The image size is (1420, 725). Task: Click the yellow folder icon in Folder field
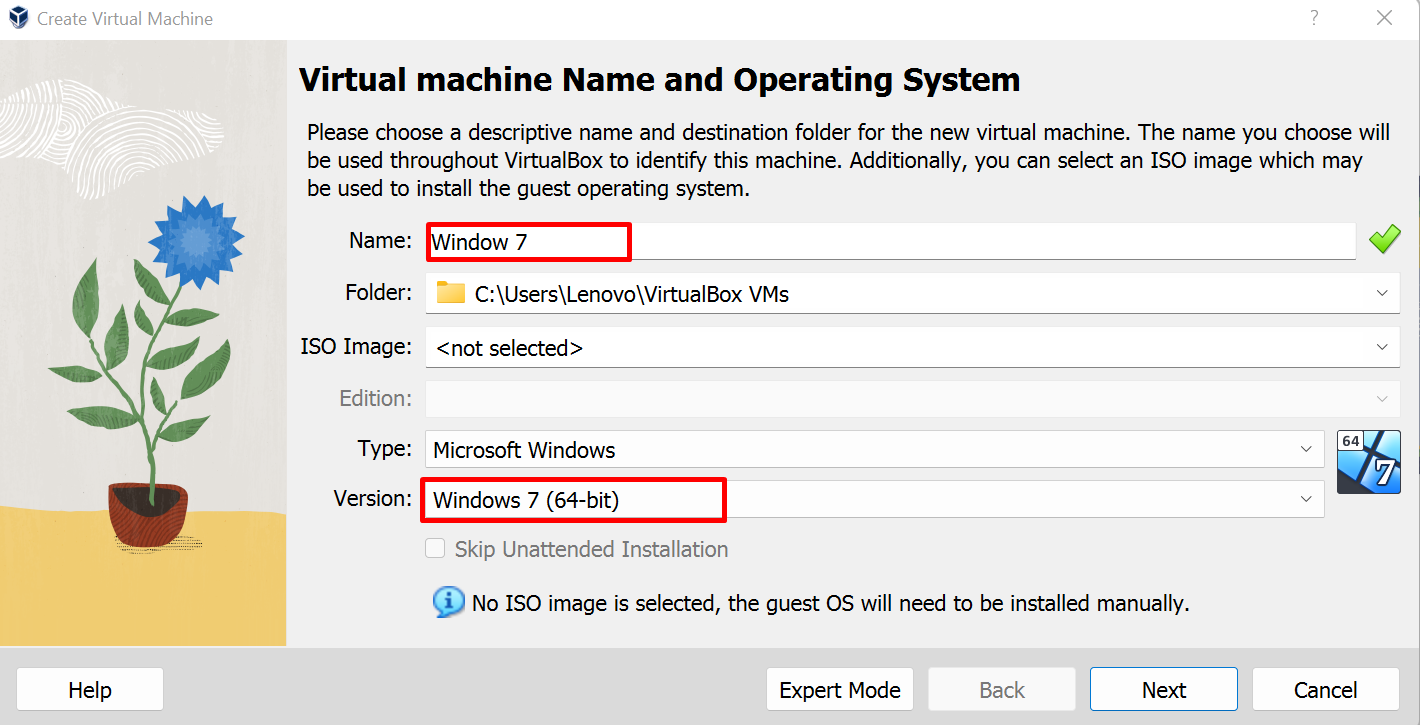pyautogui.click(x=451, y=293)
